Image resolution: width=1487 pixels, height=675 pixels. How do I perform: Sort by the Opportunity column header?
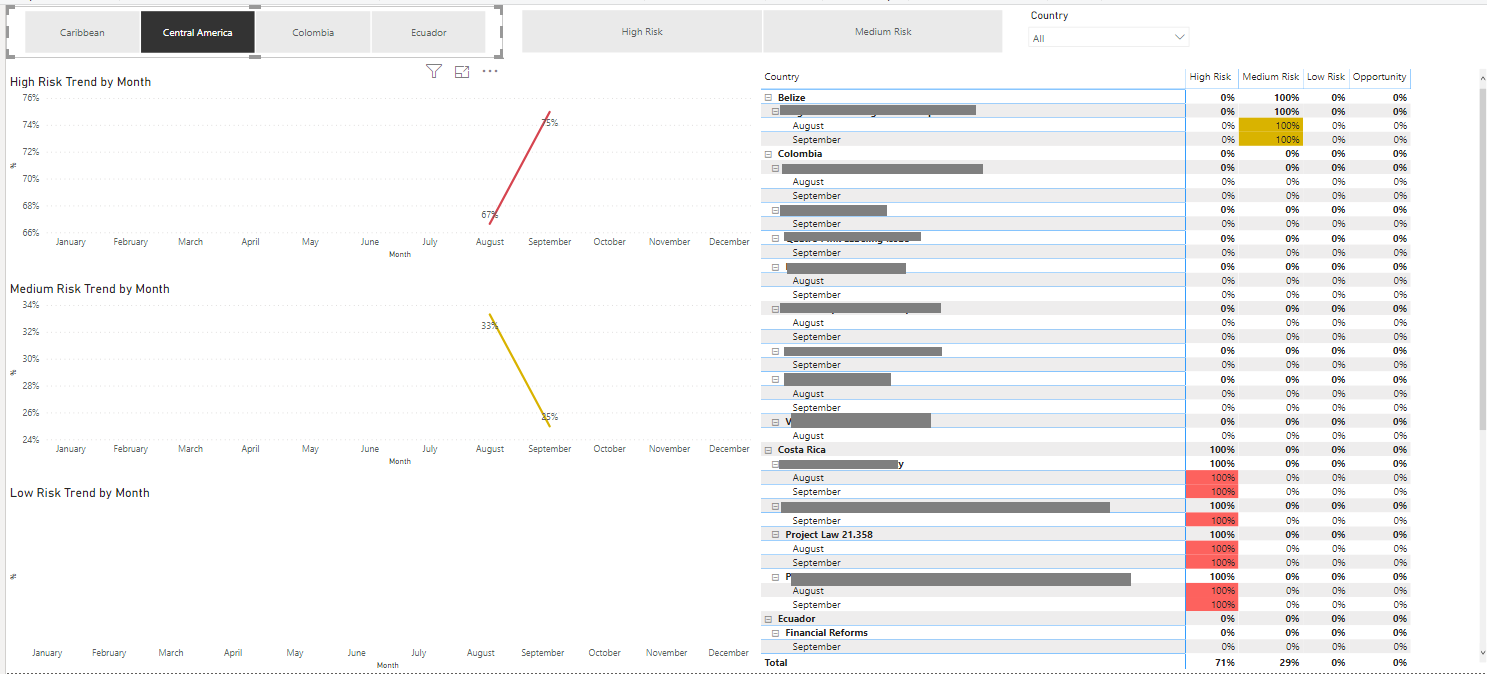pyautogui.click(x=1380, y=77)
